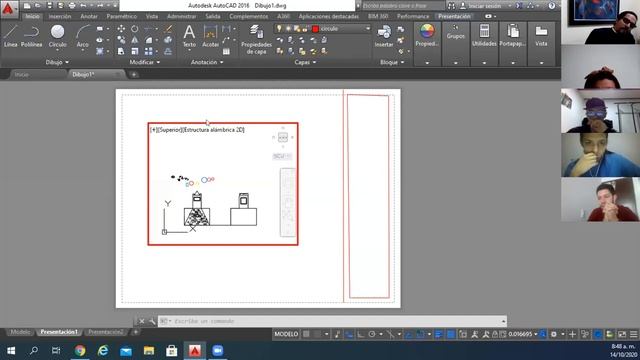Switch to the Paramétrico ribbon tab
The height and width of the screenshot is (360, 640).
coord(122,16)
